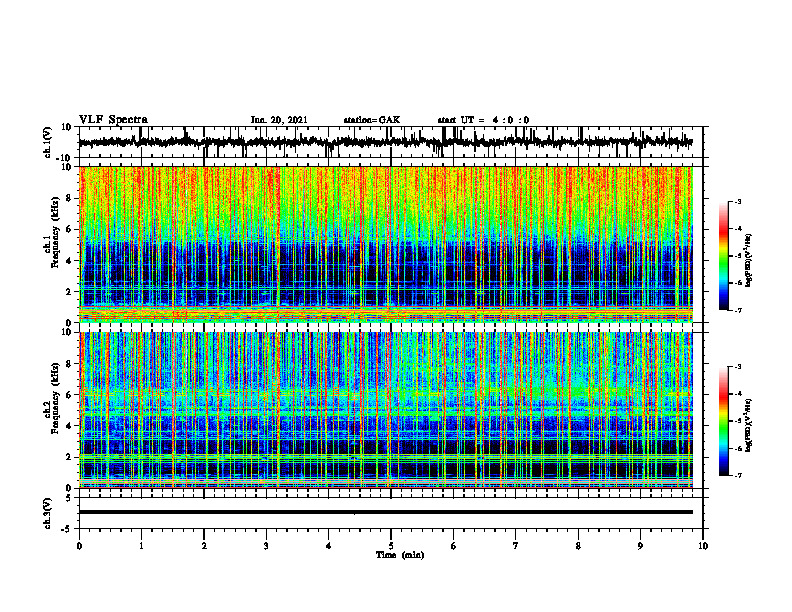The height and width of the screenshot is (612, 792).
Task: Click the "-7" tick on ch.1 colorbar
Action: (737, 310)
